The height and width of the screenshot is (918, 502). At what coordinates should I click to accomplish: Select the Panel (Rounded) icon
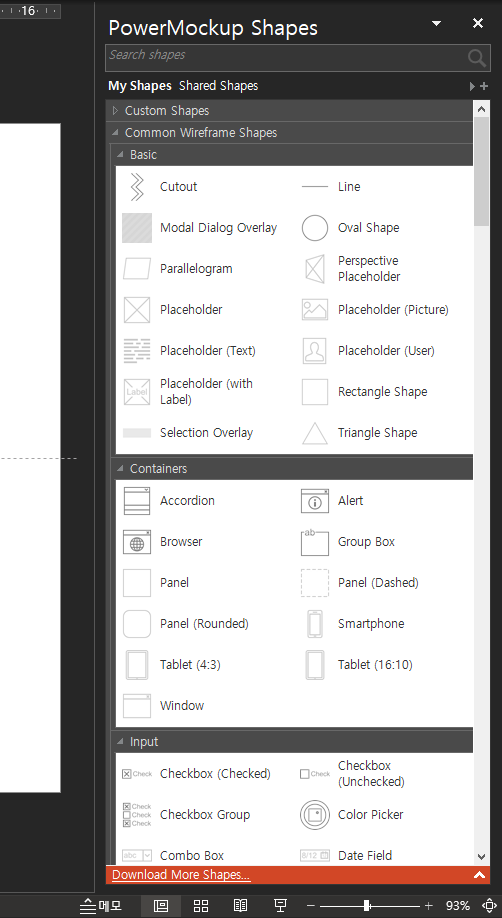136,624
